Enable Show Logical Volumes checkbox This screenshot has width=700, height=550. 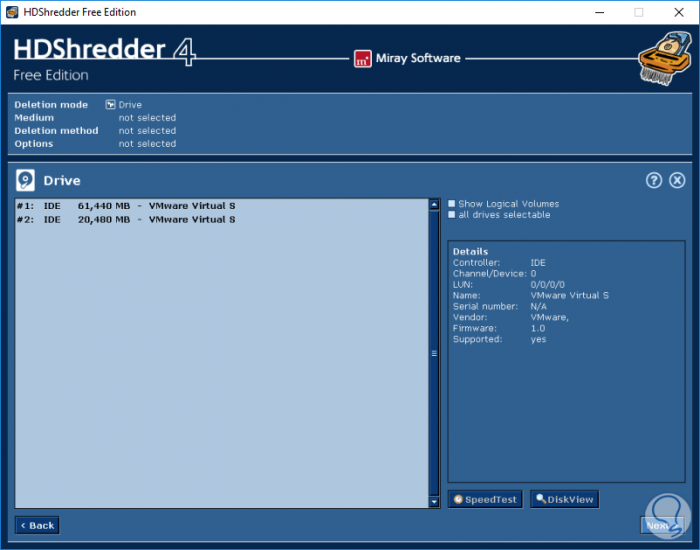451,204
